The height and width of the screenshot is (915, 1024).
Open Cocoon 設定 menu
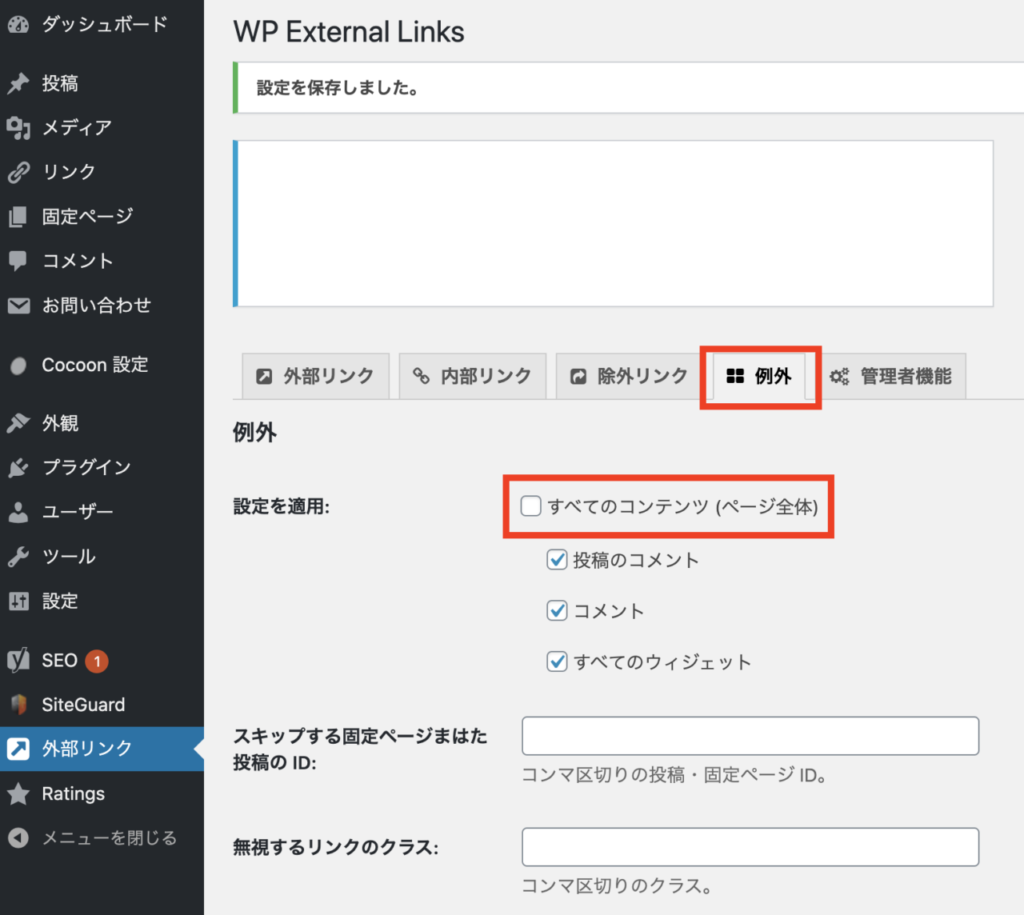[102, 365]
